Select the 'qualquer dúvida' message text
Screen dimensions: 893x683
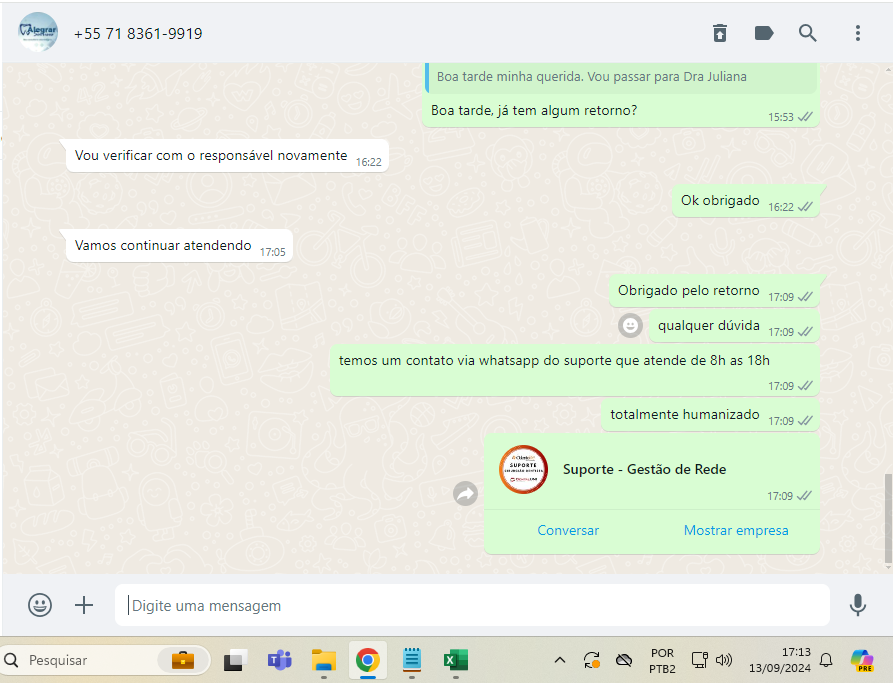click(x=708, y=325)
